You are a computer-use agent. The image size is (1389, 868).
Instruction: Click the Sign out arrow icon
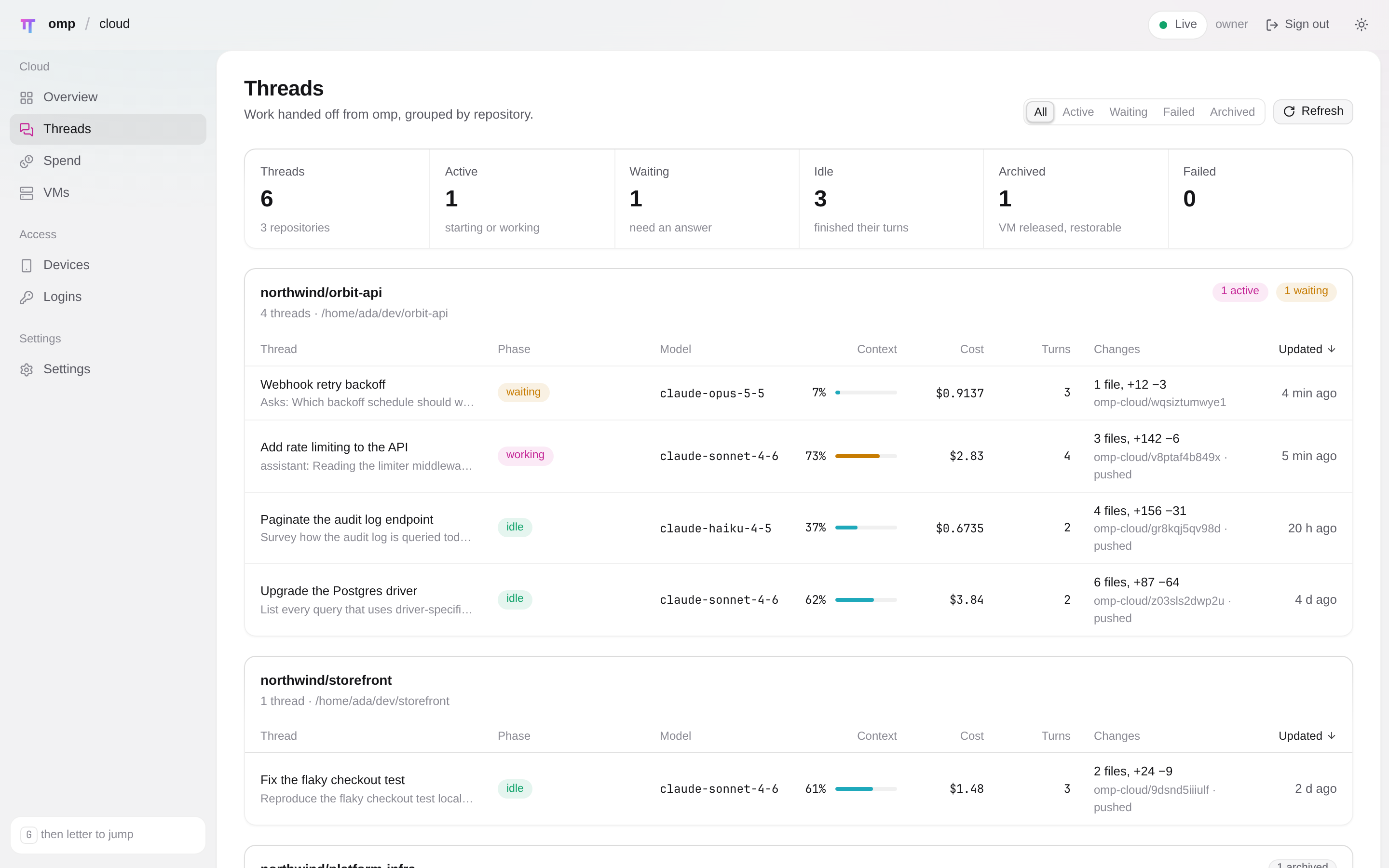pos(1272,25)
